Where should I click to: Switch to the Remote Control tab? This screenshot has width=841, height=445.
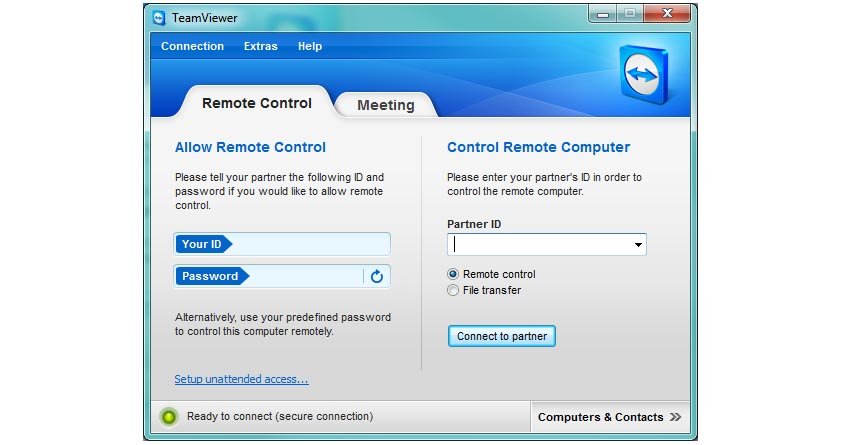257,103
